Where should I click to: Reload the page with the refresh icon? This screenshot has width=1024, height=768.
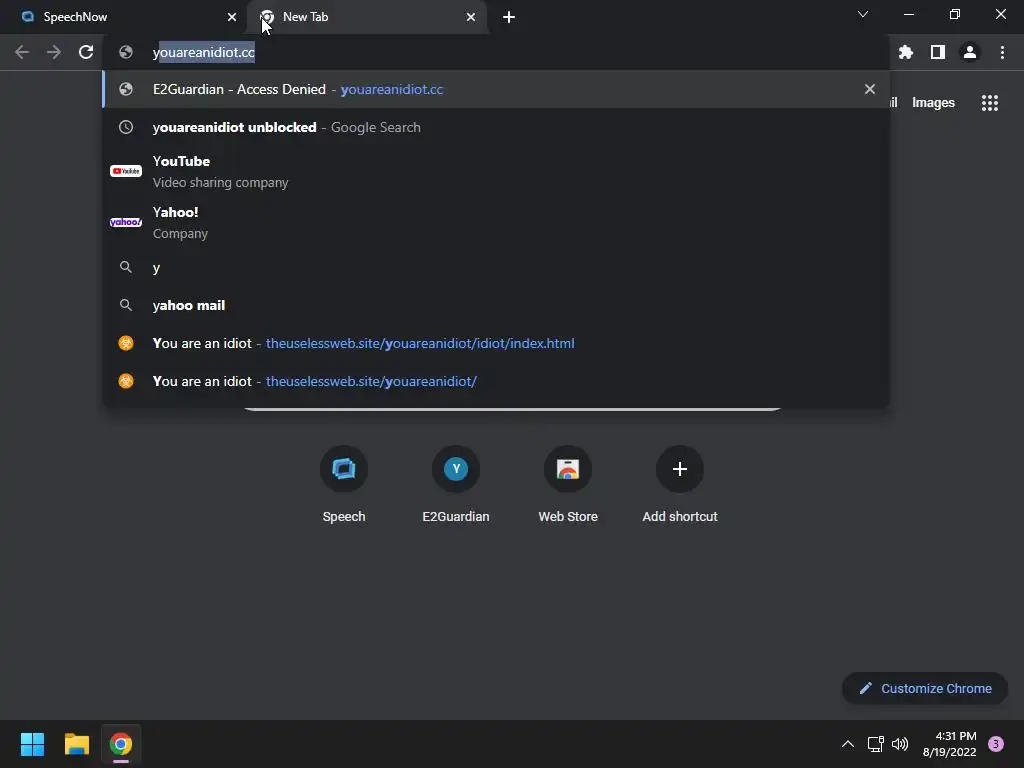[86, 52]
